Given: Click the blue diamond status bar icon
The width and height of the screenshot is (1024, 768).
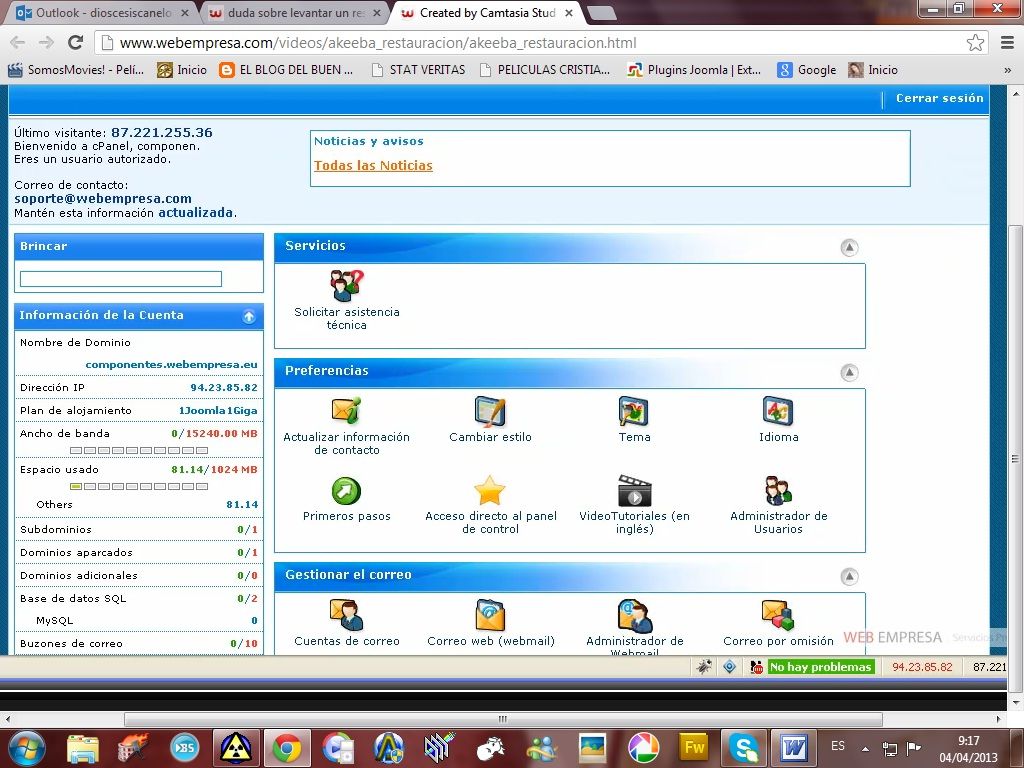Looking at the screenshot, I should (x=729, y=667).
